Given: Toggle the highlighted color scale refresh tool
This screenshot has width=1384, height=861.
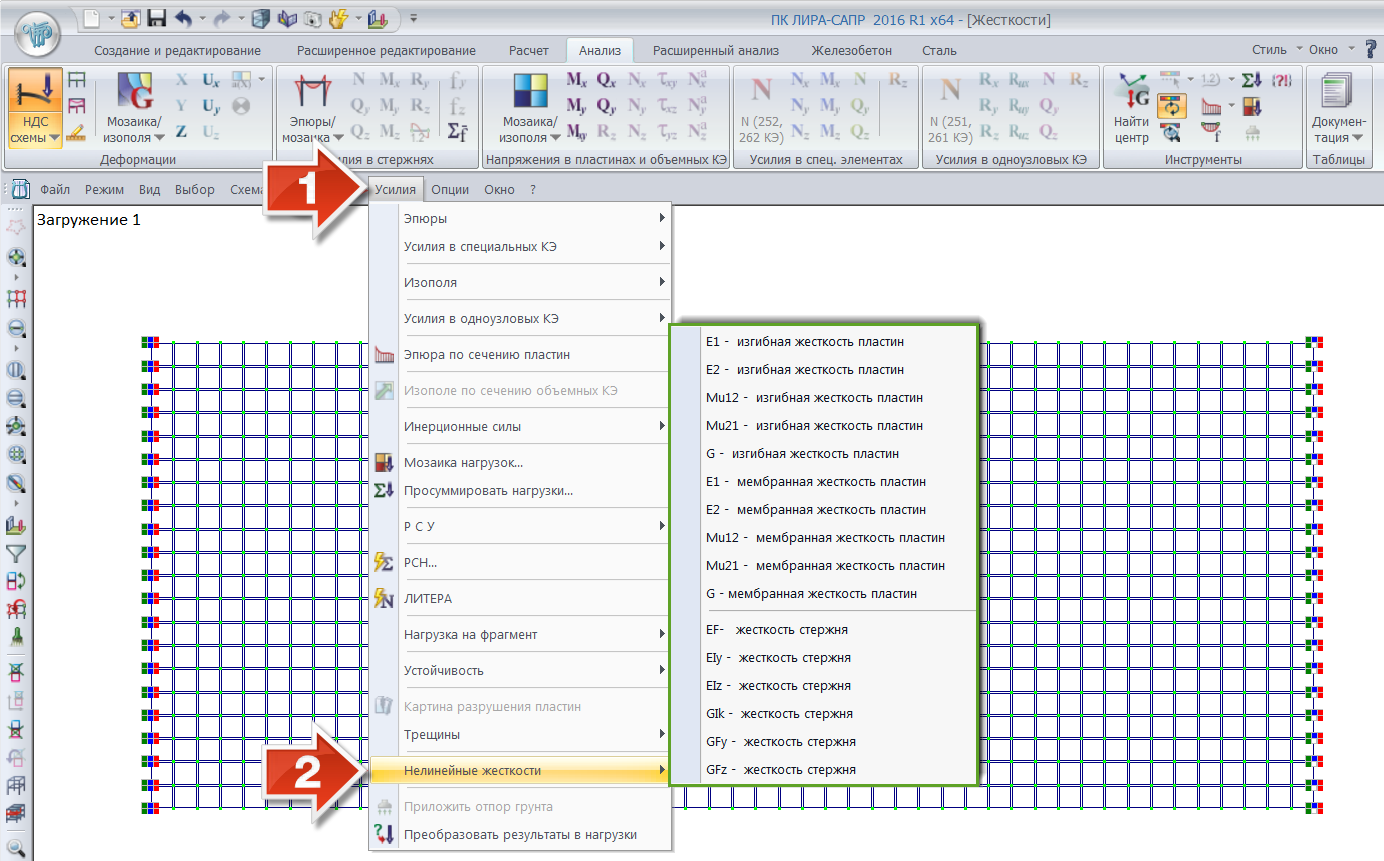Looking at the screenshot, I should [1171, 105].
